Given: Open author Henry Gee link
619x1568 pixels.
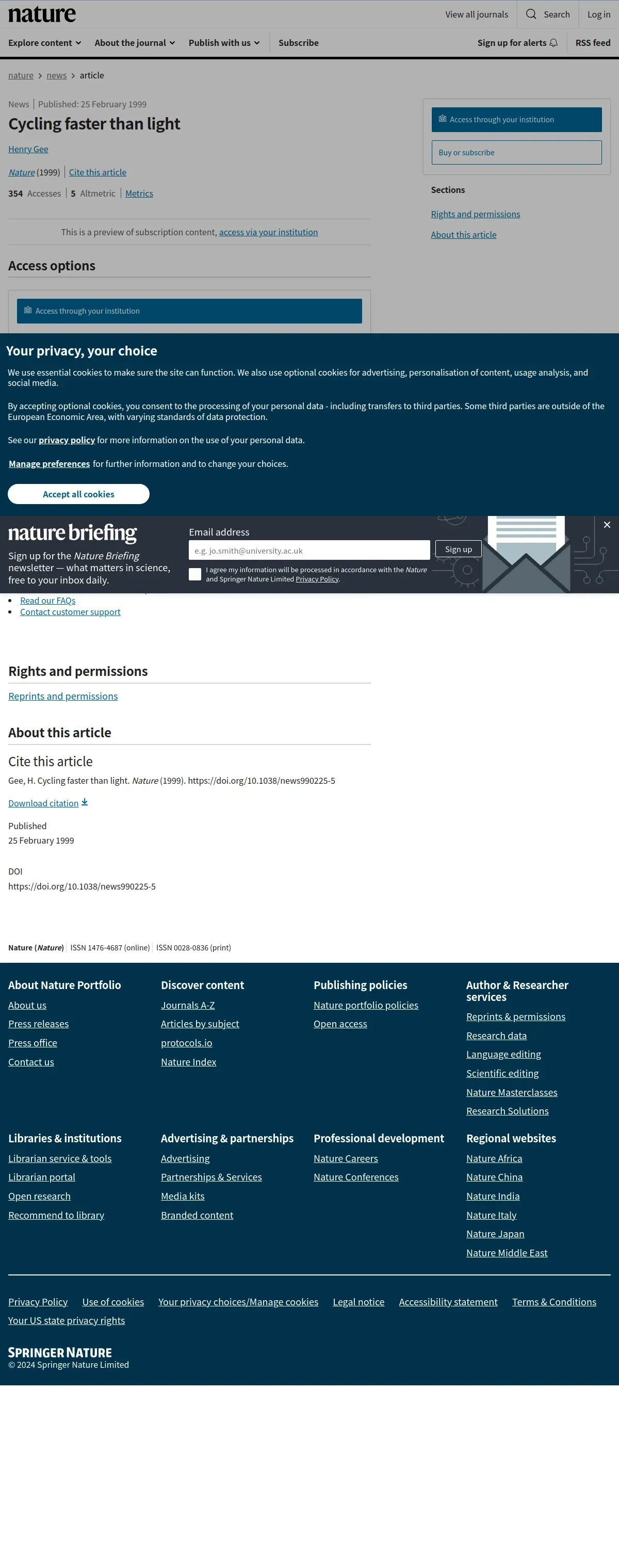Looking at the screenshot, I should (x=28, y=149).
